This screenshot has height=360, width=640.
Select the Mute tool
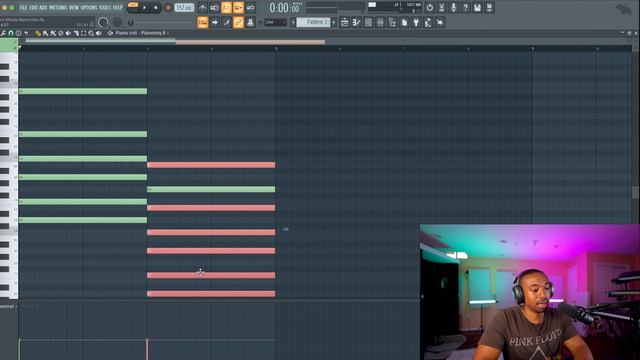(68, 33)
